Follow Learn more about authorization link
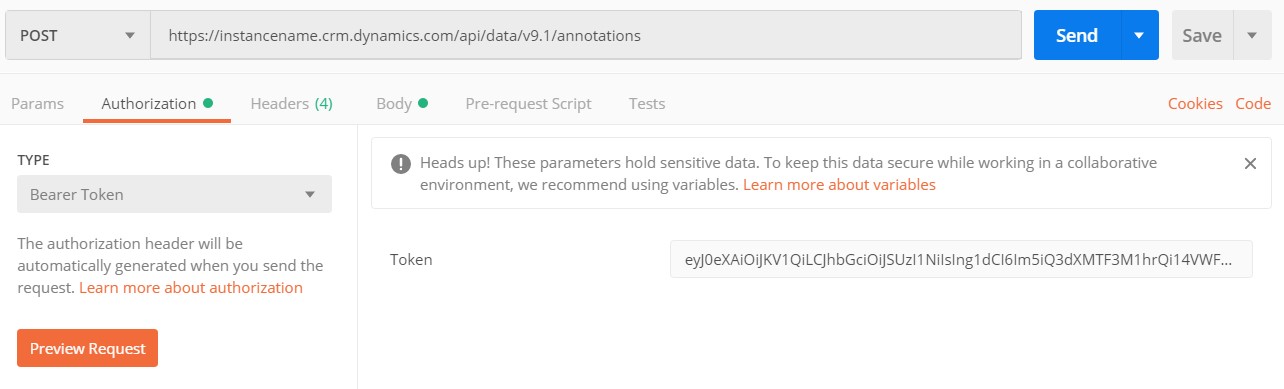This screenshot has width=1284, height=389. [x=191, y=288]
